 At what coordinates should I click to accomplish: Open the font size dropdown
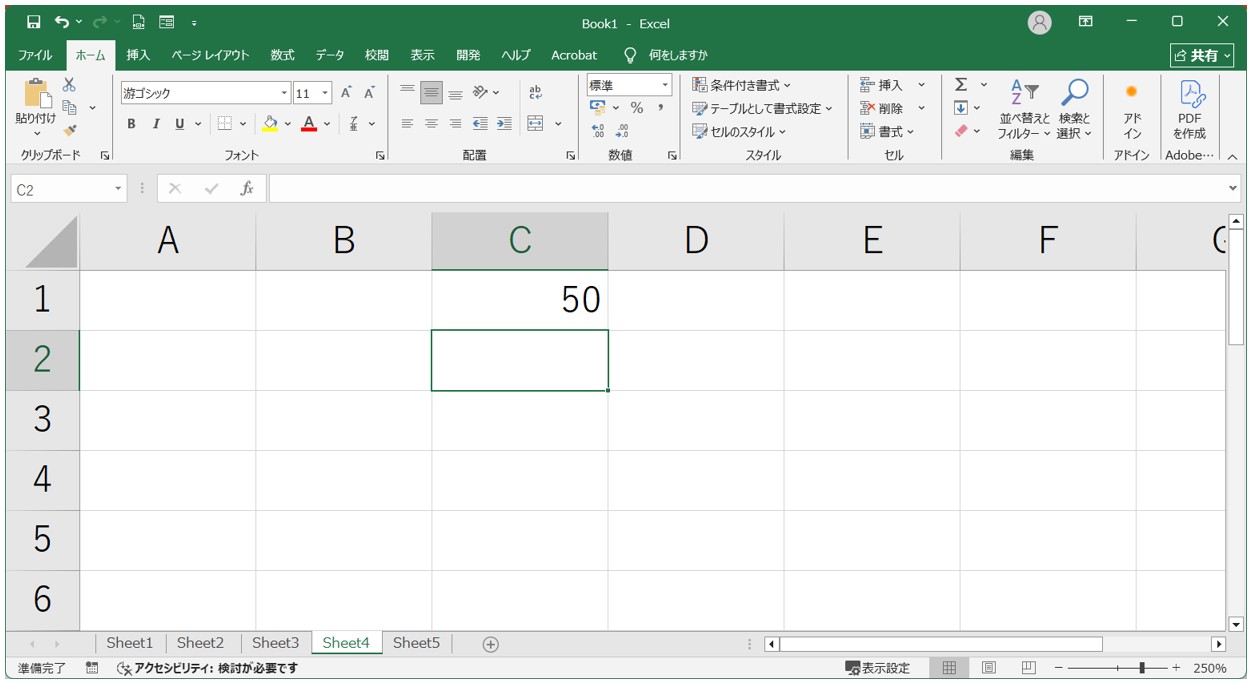pos(326,93)
